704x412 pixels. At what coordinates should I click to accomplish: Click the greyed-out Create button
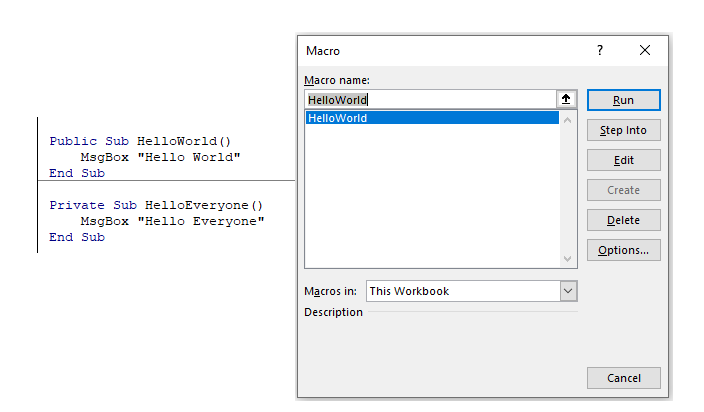(623, 190)
